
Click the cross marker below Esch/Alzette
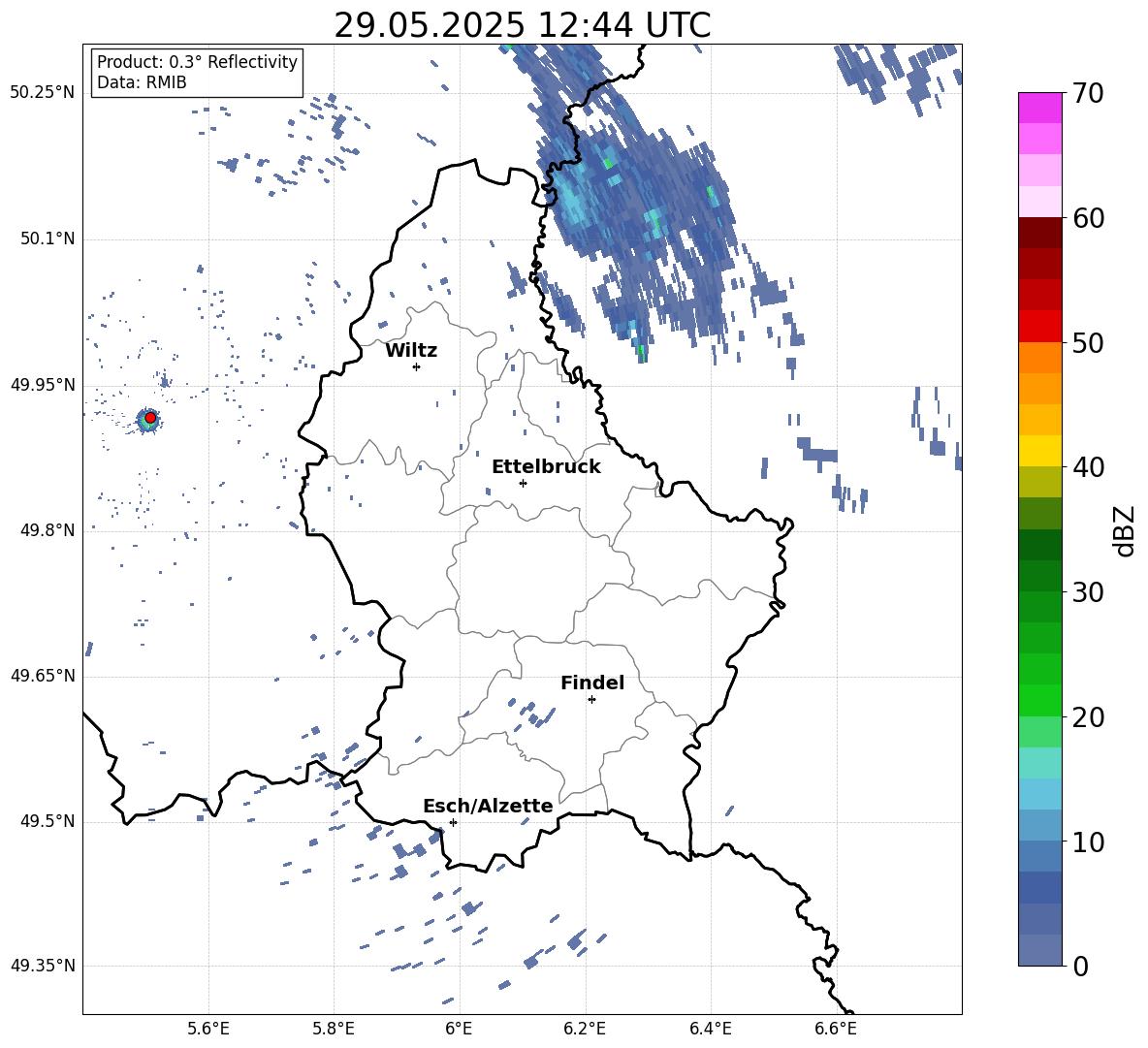453,822
